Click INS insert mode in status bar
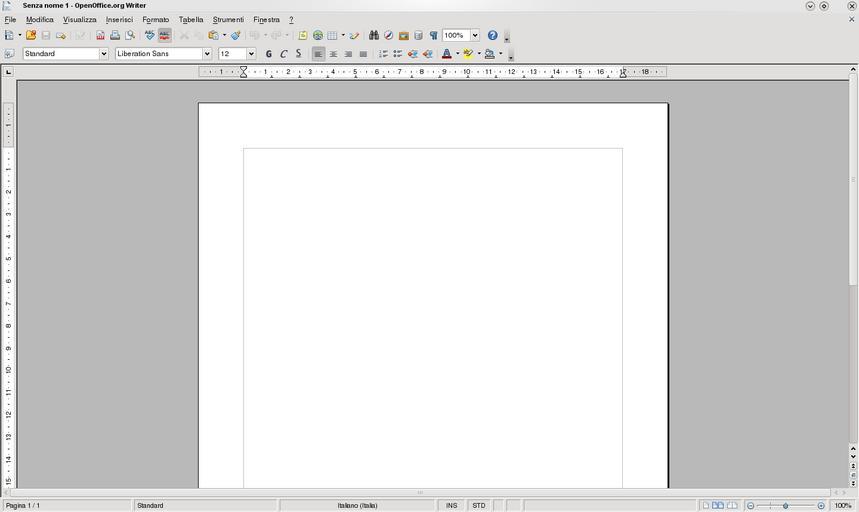The image size is (859, 512). tap(452, 506)
